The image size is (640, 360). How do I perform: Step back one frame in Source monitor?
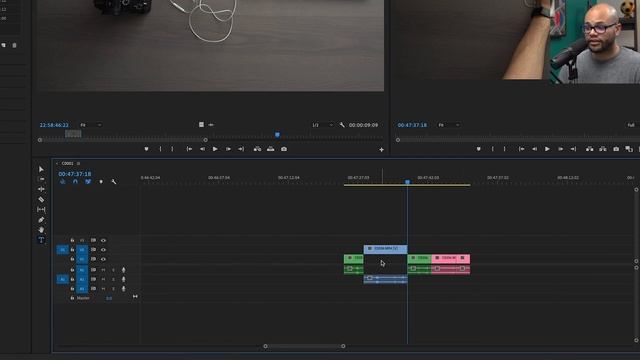(202, 149)
